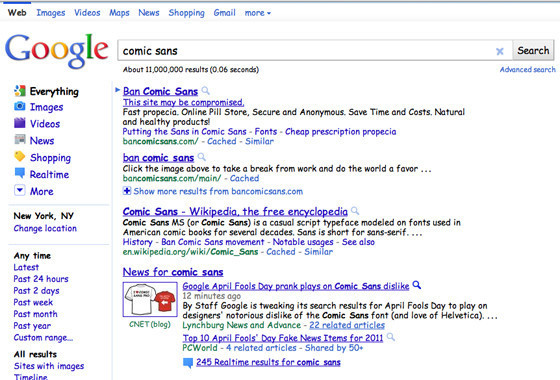Open Similar link for Wikipedia result
The image size is (560, 380).
(318, 252)
